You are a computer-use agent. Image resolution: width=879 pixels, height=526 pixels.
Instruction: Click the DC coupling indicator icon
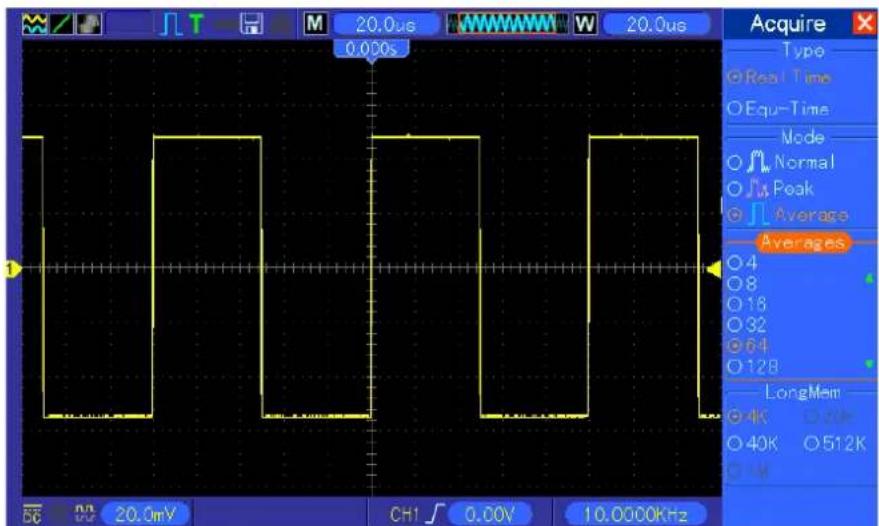tap(32, 514)
